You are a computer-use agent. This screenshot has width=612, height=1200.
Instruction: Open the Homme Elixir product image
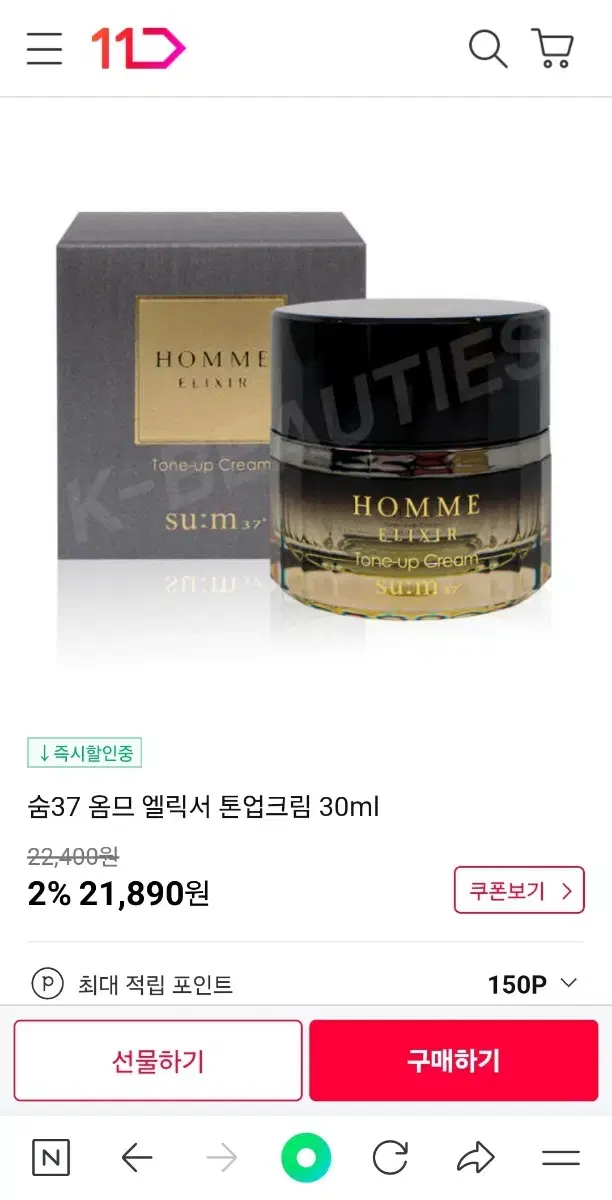pyautogui.click(x=306, y=420)
